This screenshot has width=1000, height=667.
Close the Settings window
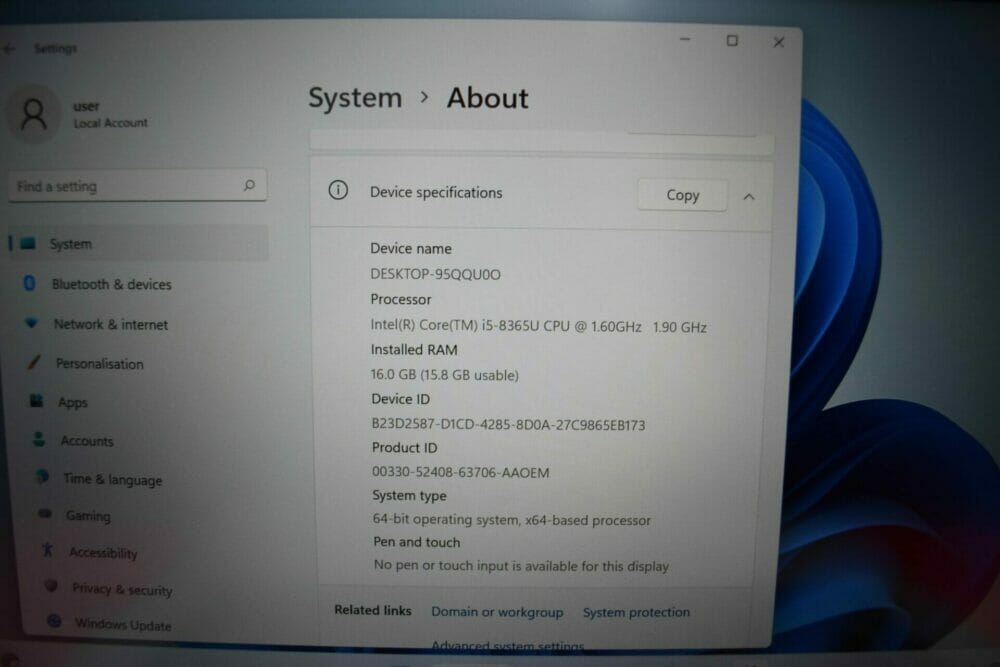(x=779, y=42)
